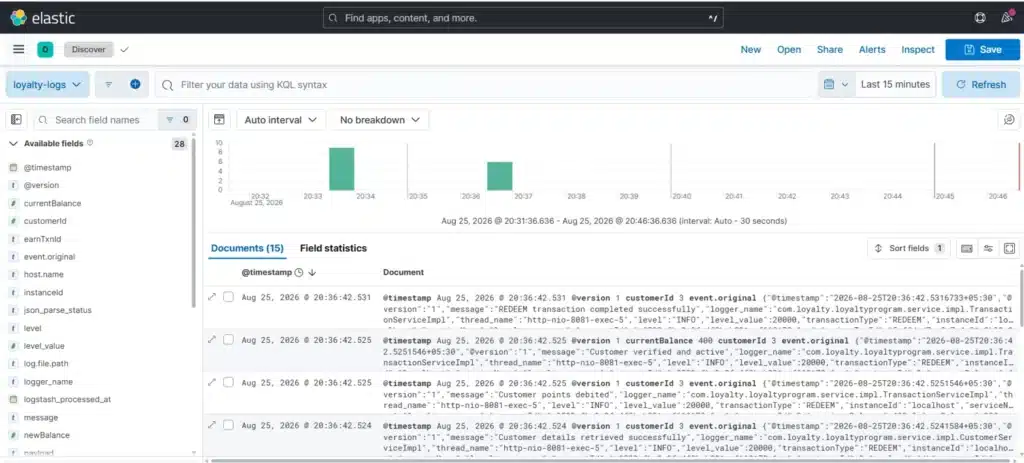Viewport: 1024px width, 463px height.
Task: Expand the 20:36:42.524 document row
Action: [x=212, y=425]
